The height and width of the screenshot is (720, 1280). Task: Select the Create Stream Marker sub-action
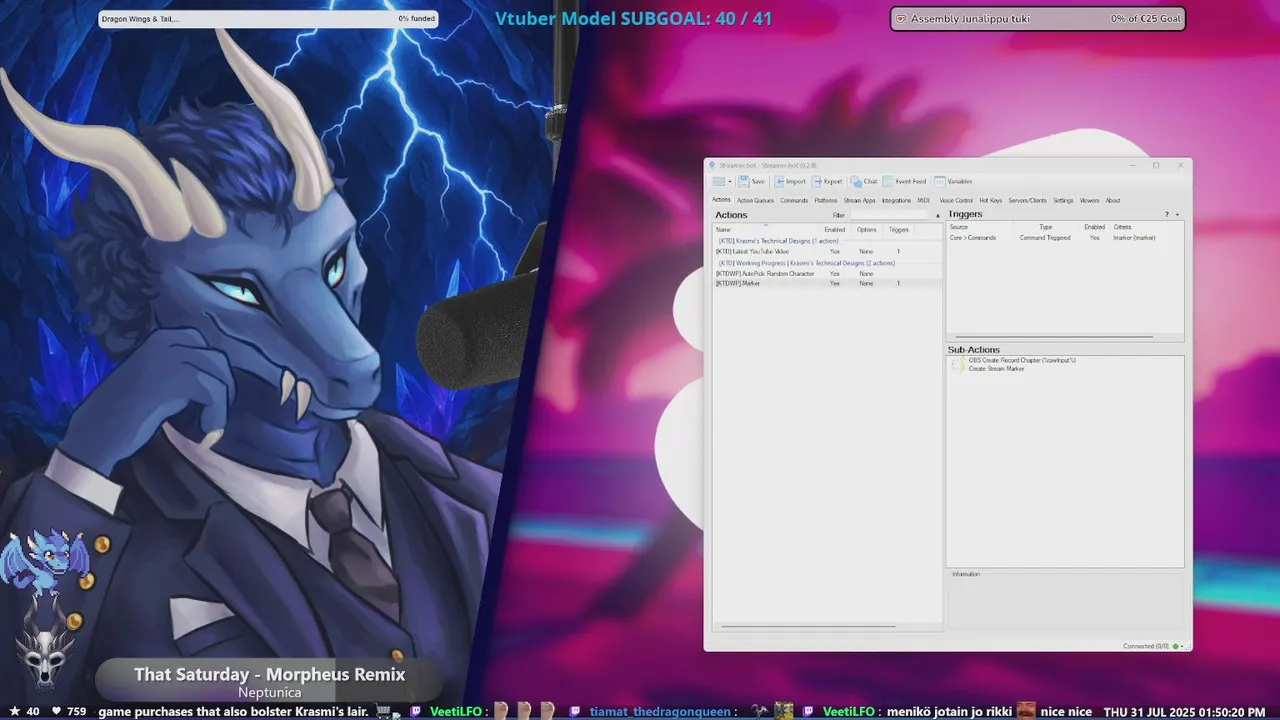996,369
